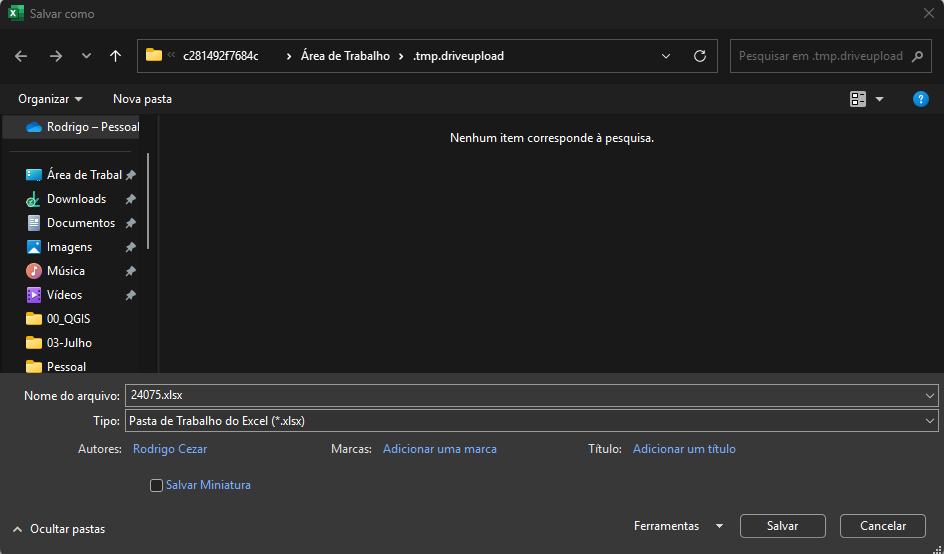This screenshot has height=554, width=944.
Task: Expand the file name suggestions dropdown
Action: coord(930,396)
